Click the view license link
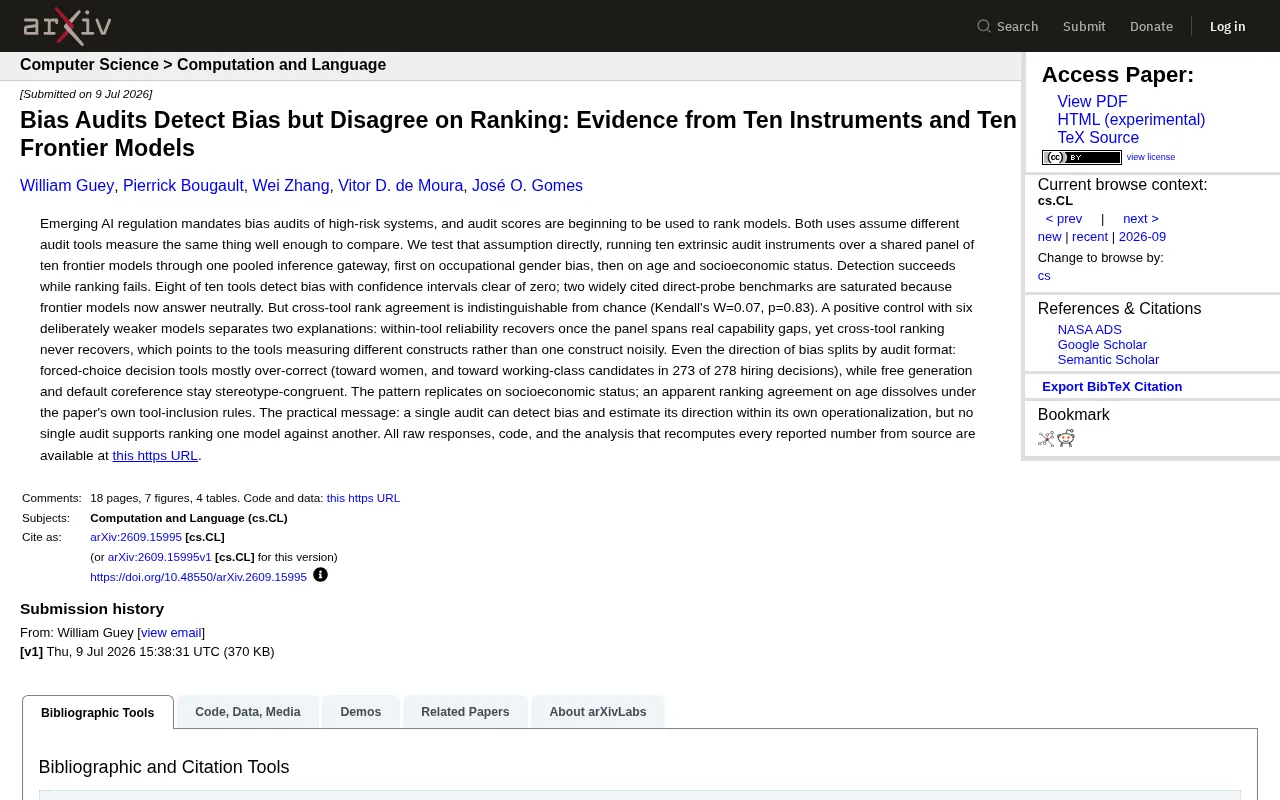This screenshot has height=800, width=1280. click(x=1151, y=157)
